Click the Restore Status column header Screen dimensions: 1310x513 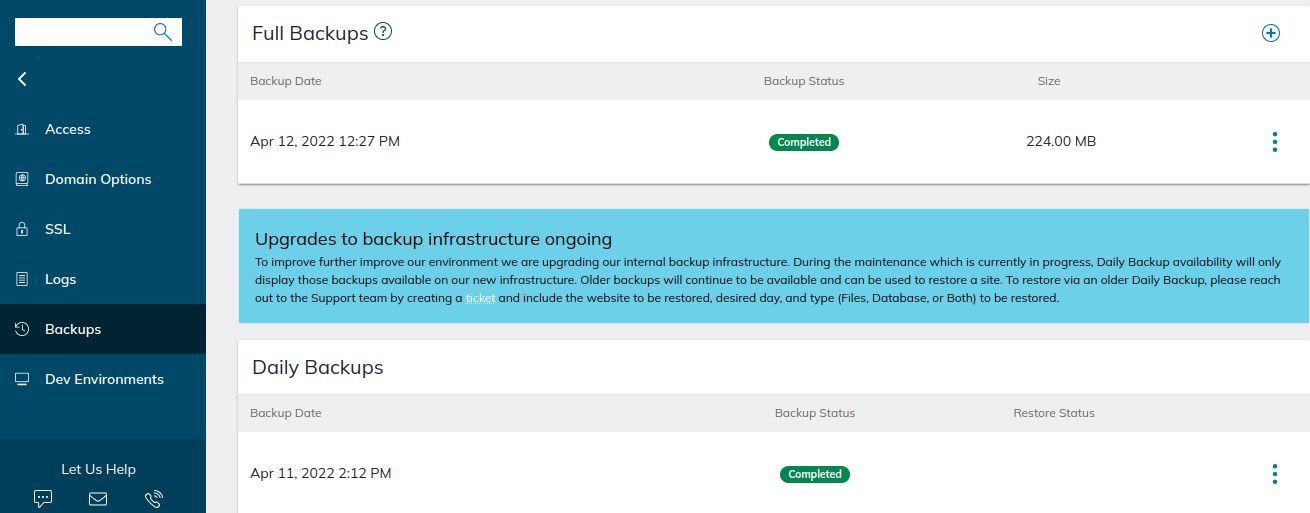coord(1054,413)
